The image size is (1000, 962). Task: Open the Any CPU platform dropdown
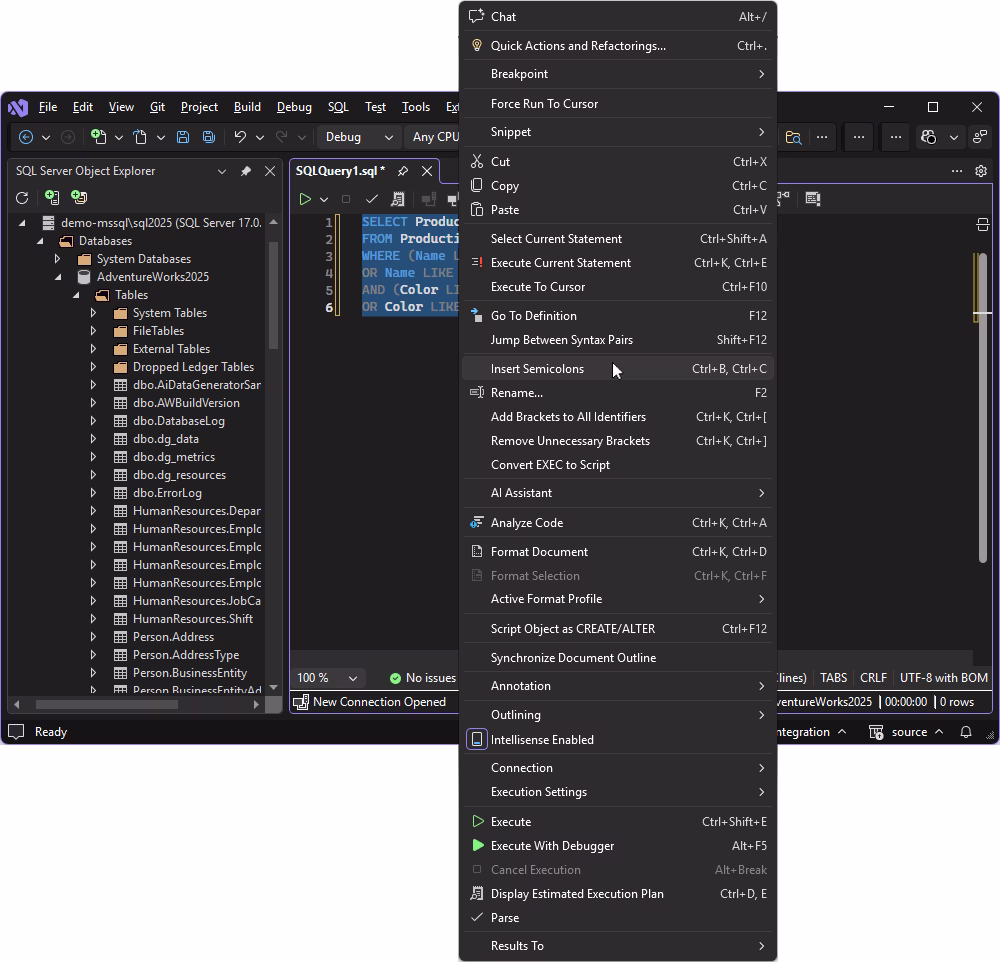(436, 137)
